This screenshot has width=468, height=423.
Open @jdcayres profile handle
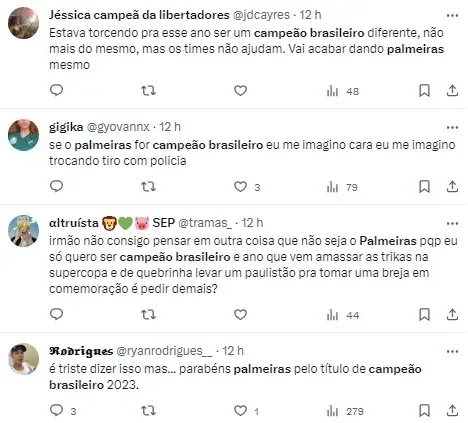click(261, 15)
